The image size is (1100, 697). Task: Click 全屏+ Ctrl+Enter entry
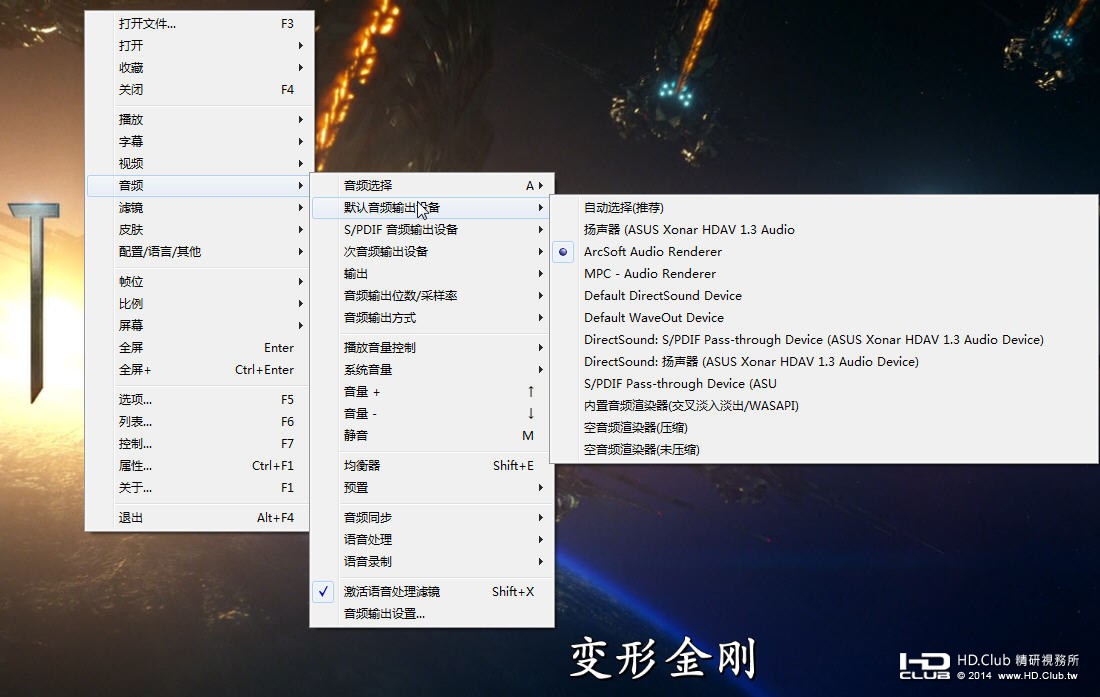(199, 370)
